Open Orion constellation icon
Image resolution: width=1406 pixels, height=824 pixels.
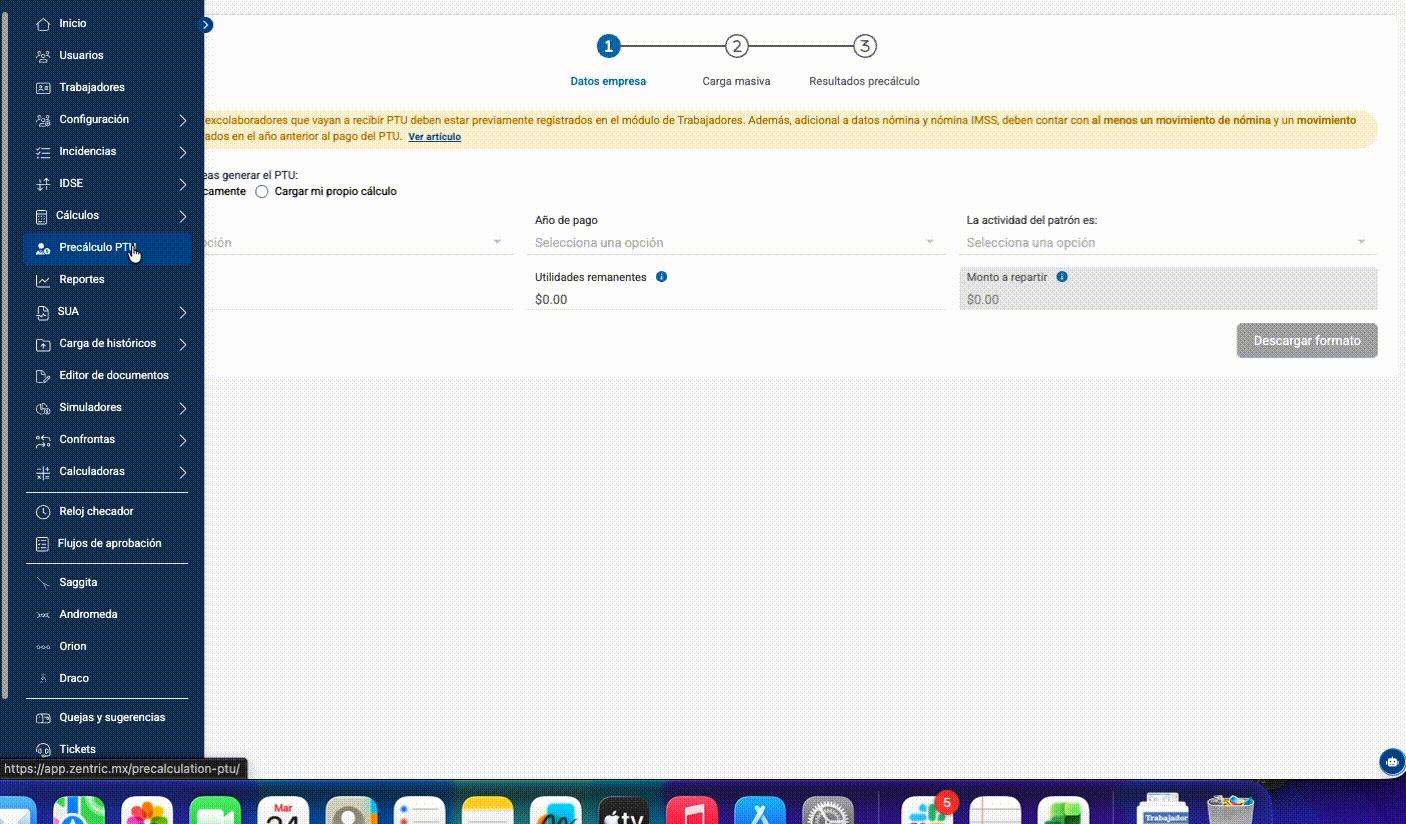(42, 646)
